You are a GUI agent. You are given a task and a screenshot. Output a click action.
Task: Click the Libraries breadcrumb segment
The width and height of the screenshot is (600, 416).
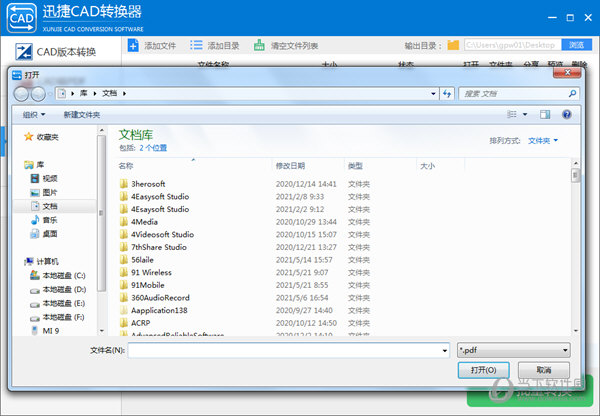tap(84, 93)
